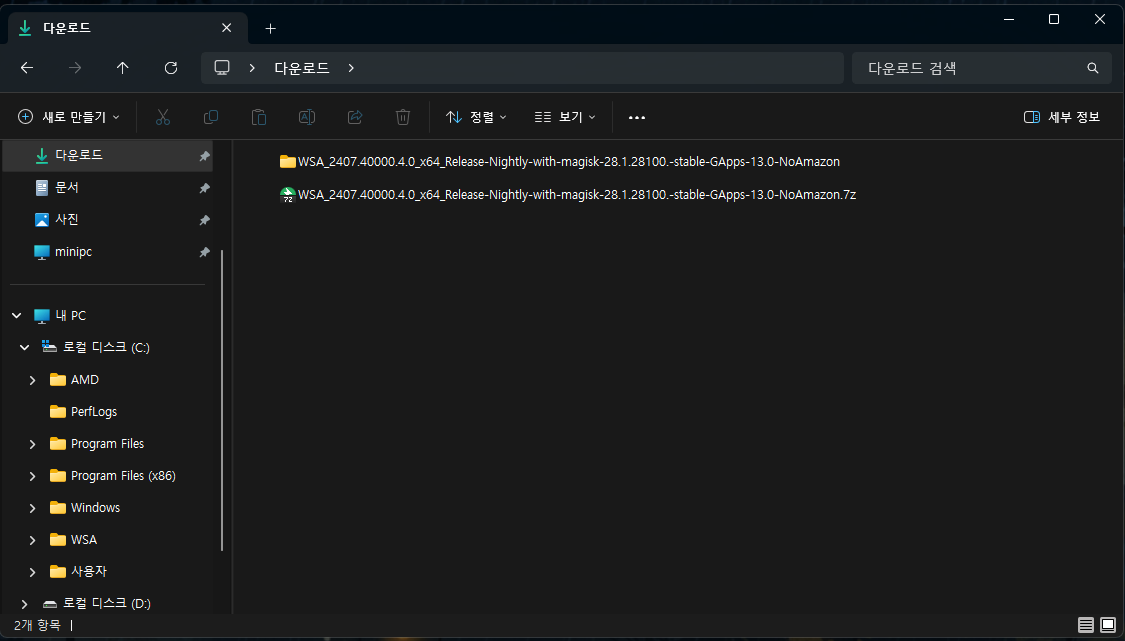Open the more options ellipsis menu
This screenshot has width=1125, height=641.
(637, 117)
